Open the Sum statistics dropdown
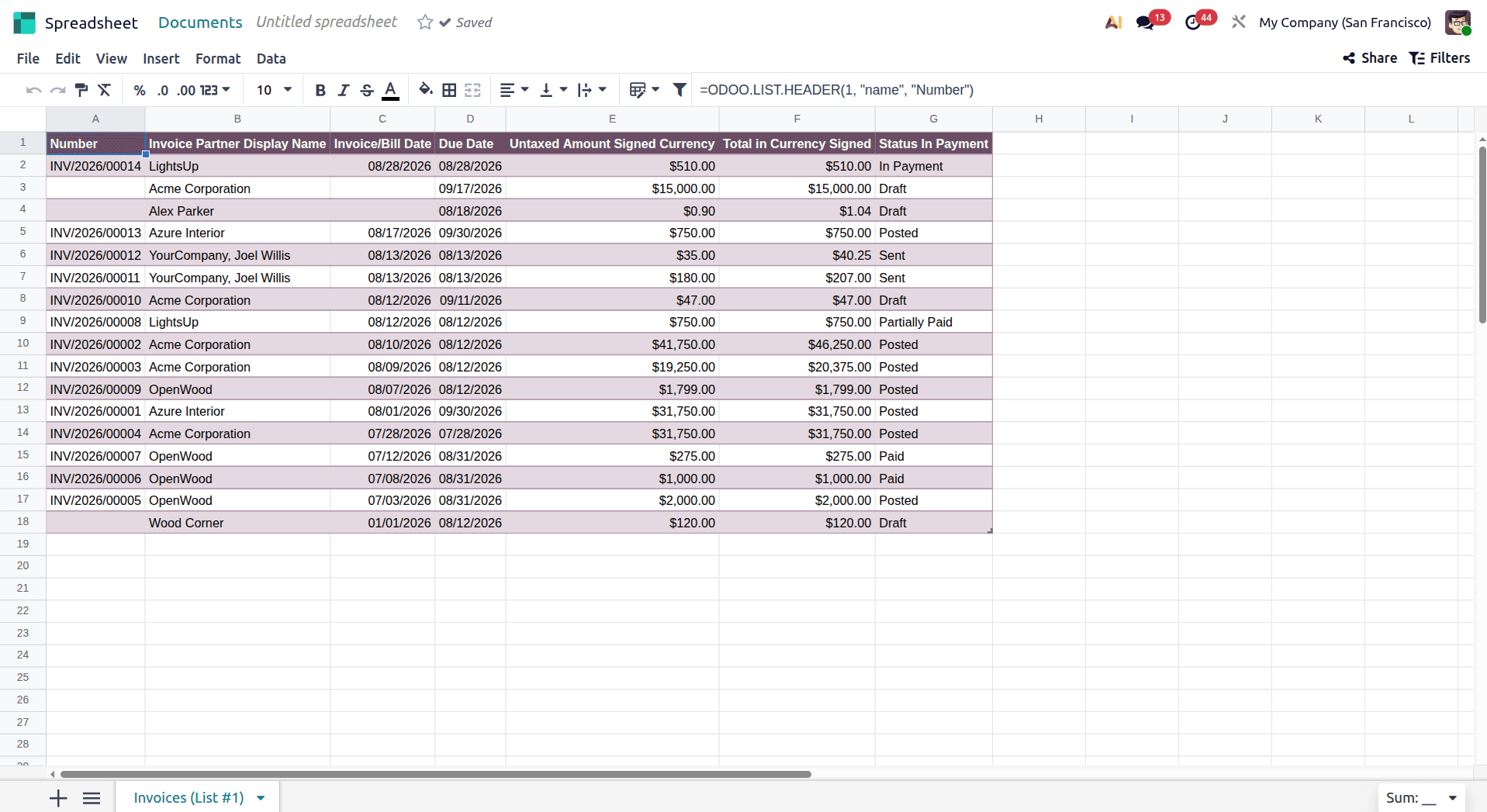The width and height of the screenshot is (1487, 812). pyautogui.click(x=1421, y=798)
